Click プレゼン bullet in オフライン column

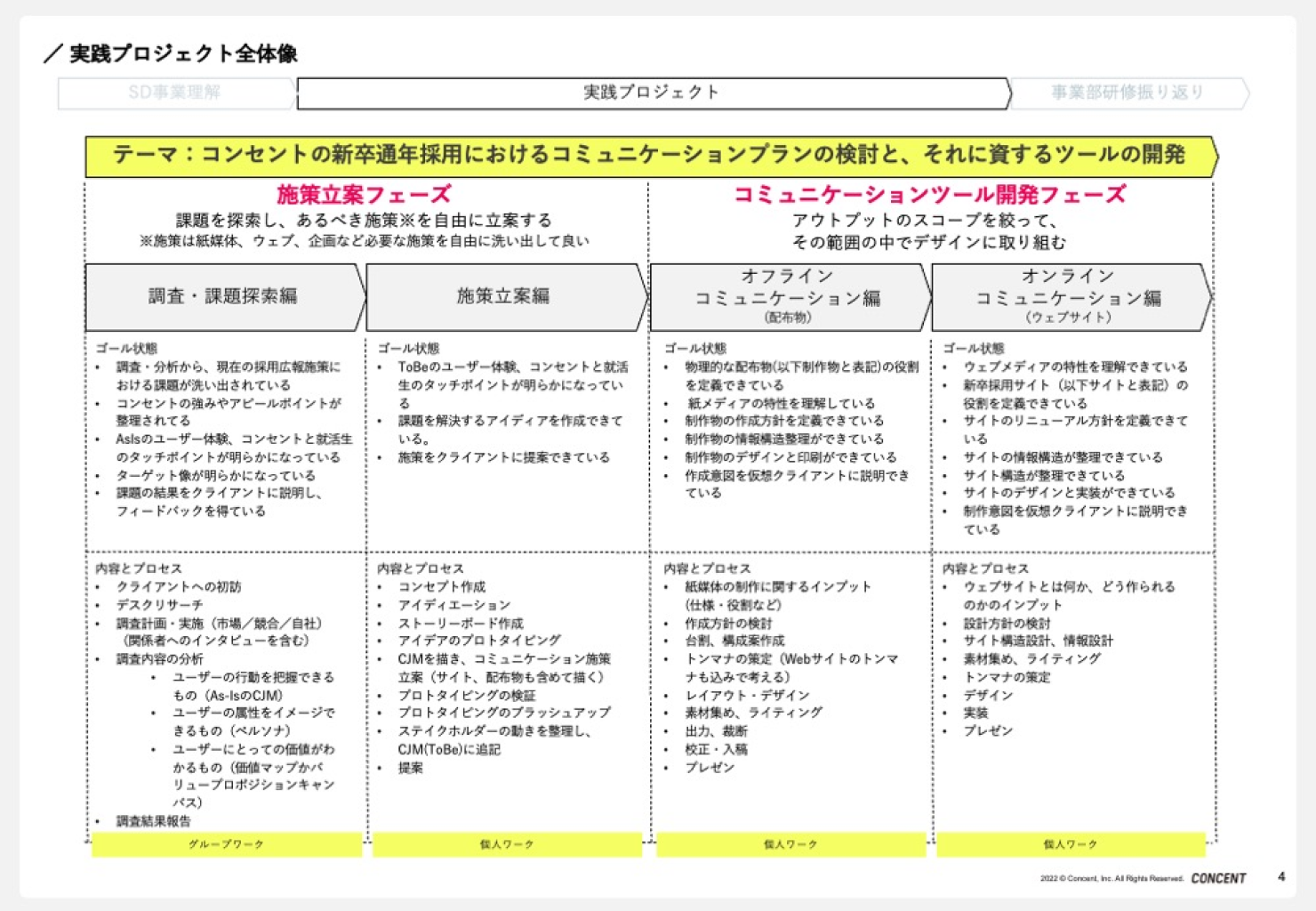710,767
